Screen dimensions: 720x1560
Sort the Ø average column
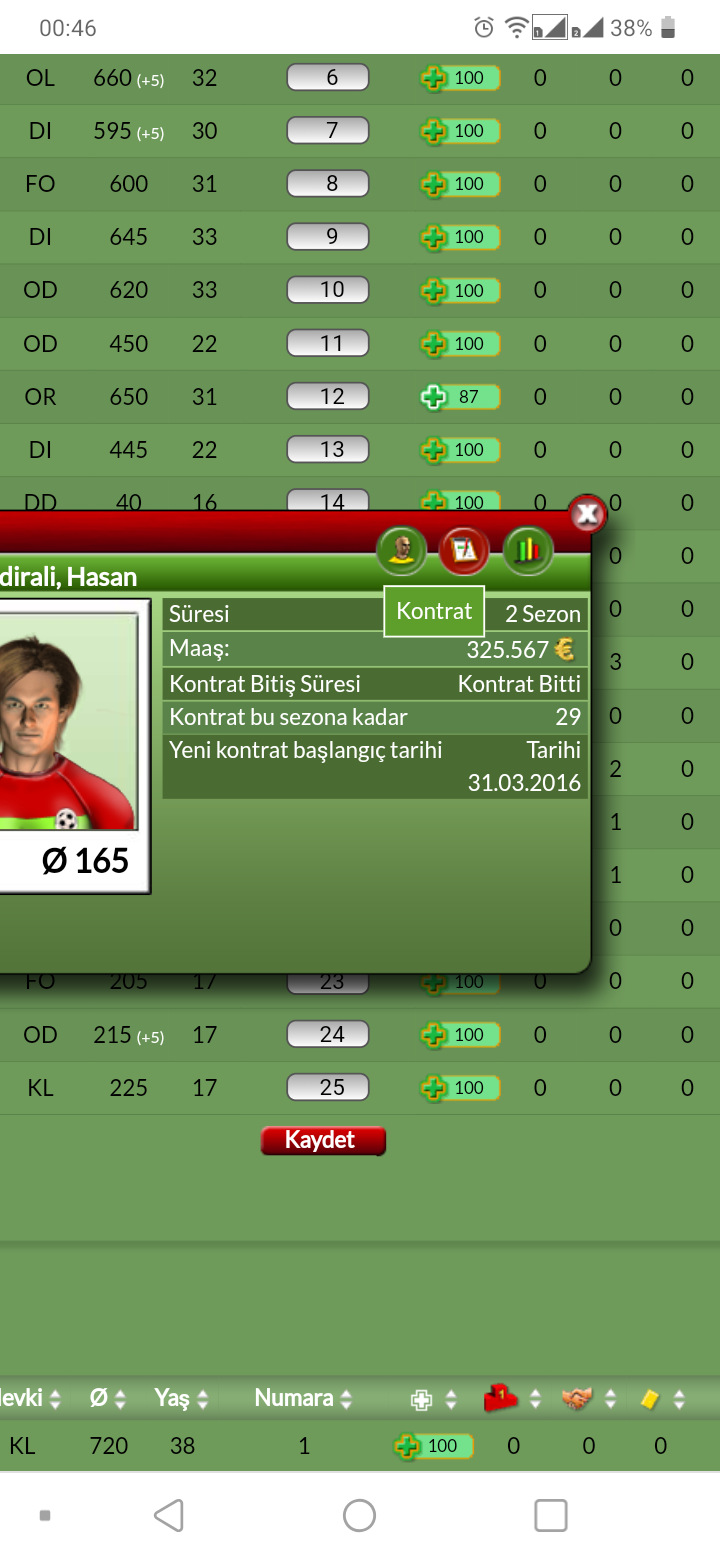108,1398
